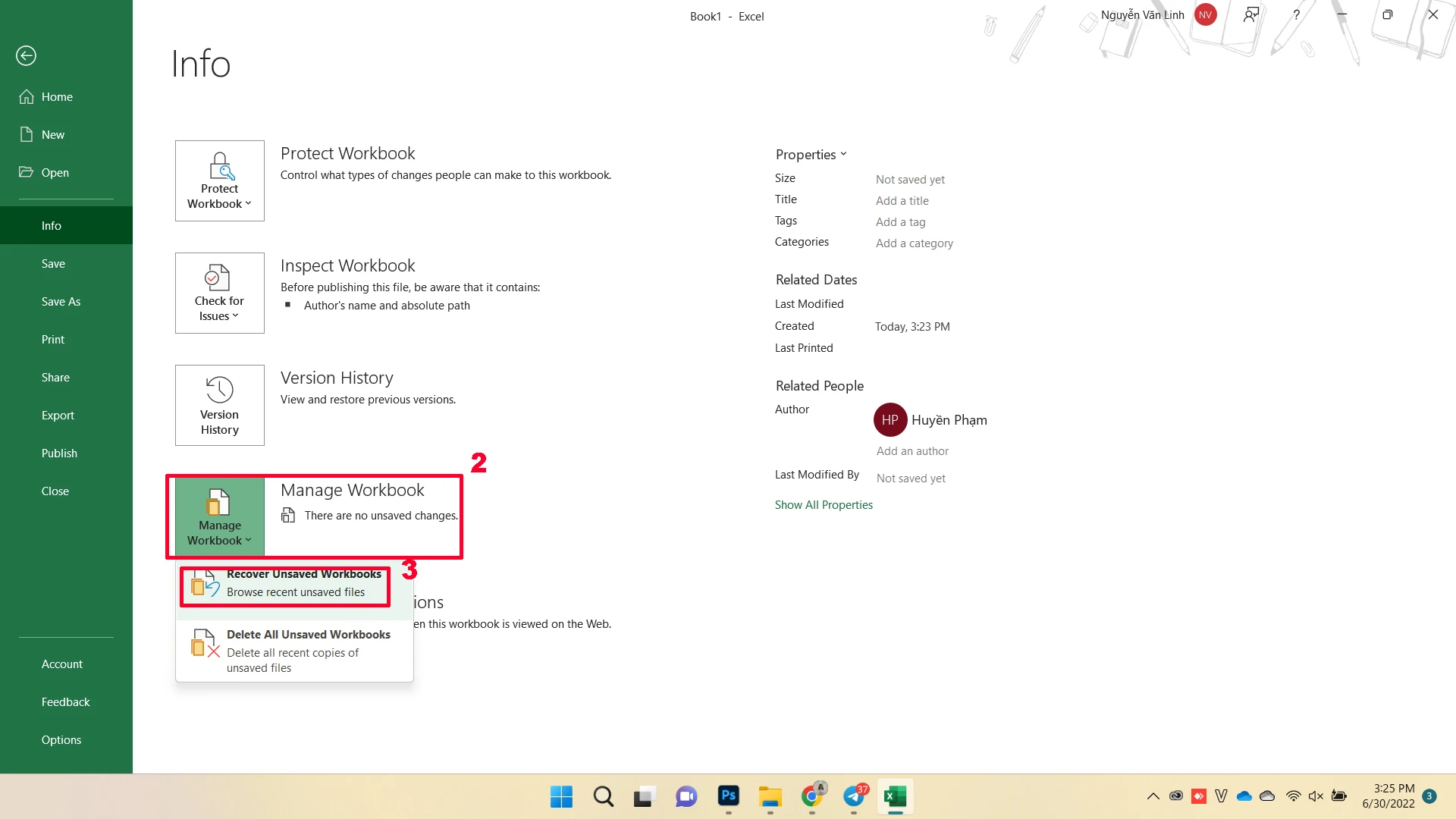Open the Feedback page
This screenshot has height=819, width=1456.
(66, 701)
